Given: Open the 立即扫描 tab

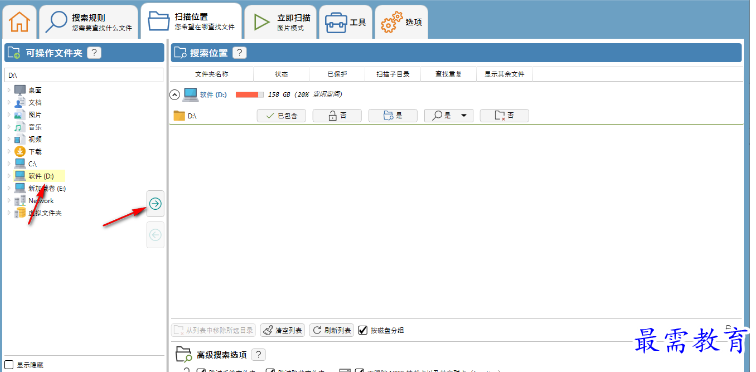Looking at the screenshot, I should (x=280, y=22).
